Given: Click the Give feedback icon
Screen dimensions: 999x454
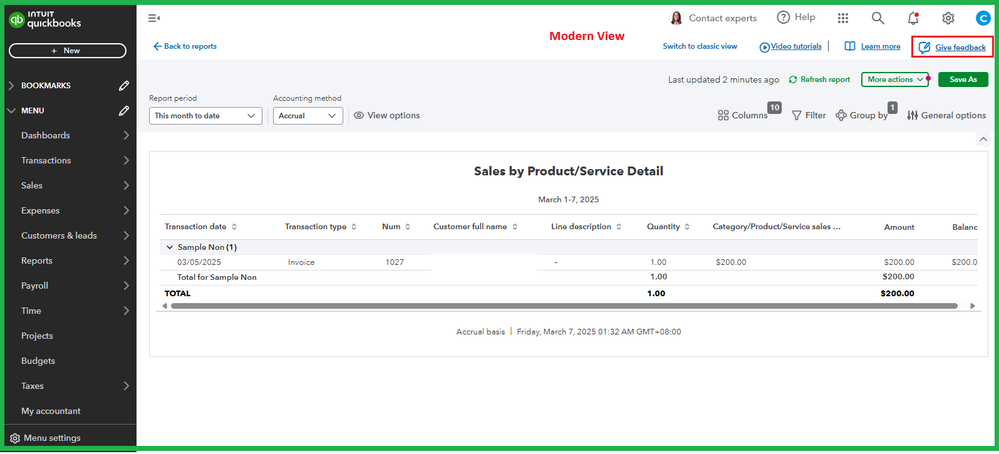Looking at the screenshot, I should click(x=924, y=48).
